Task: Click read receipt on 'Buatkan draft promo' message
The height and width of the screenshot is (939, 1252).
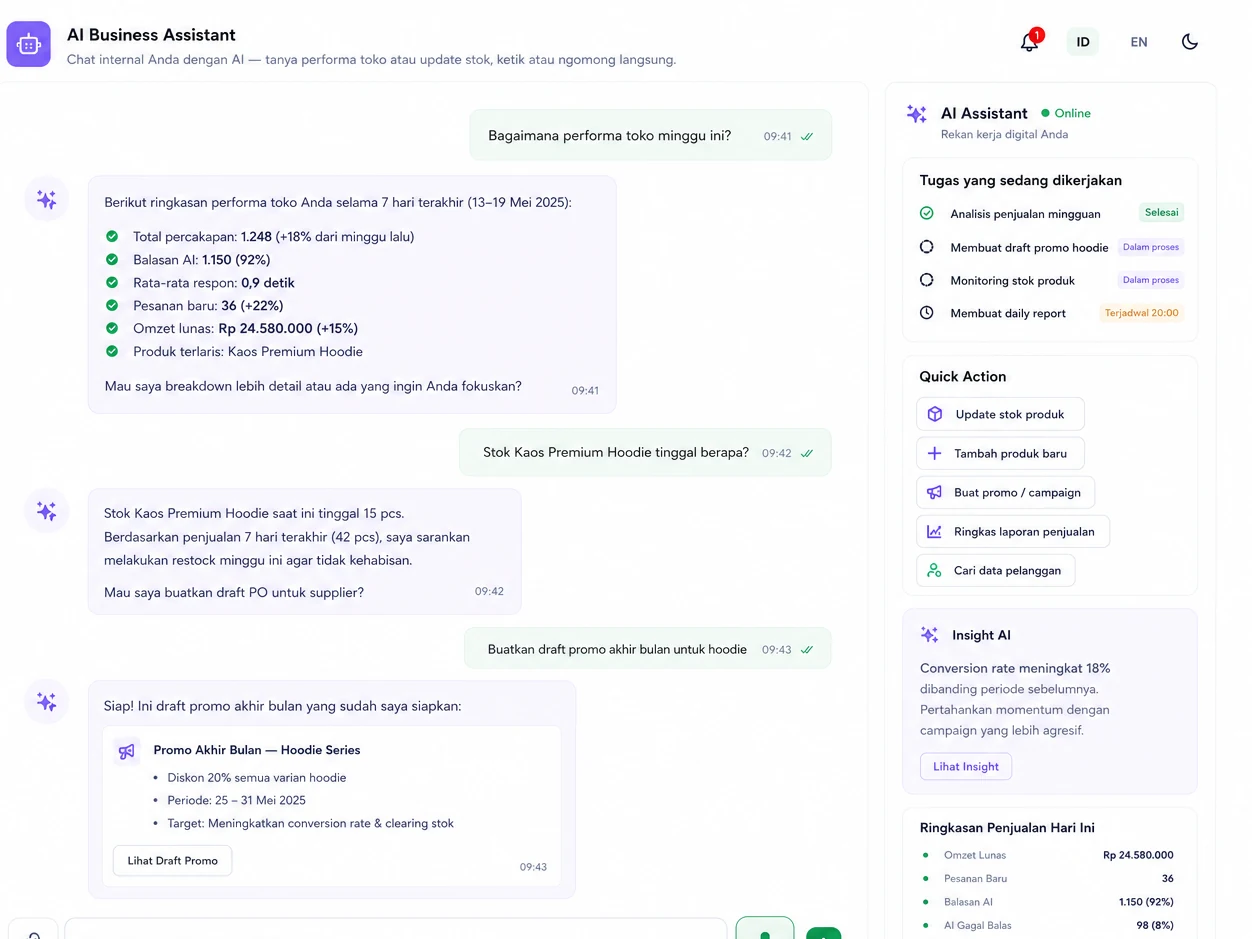Action: point(807,649)
